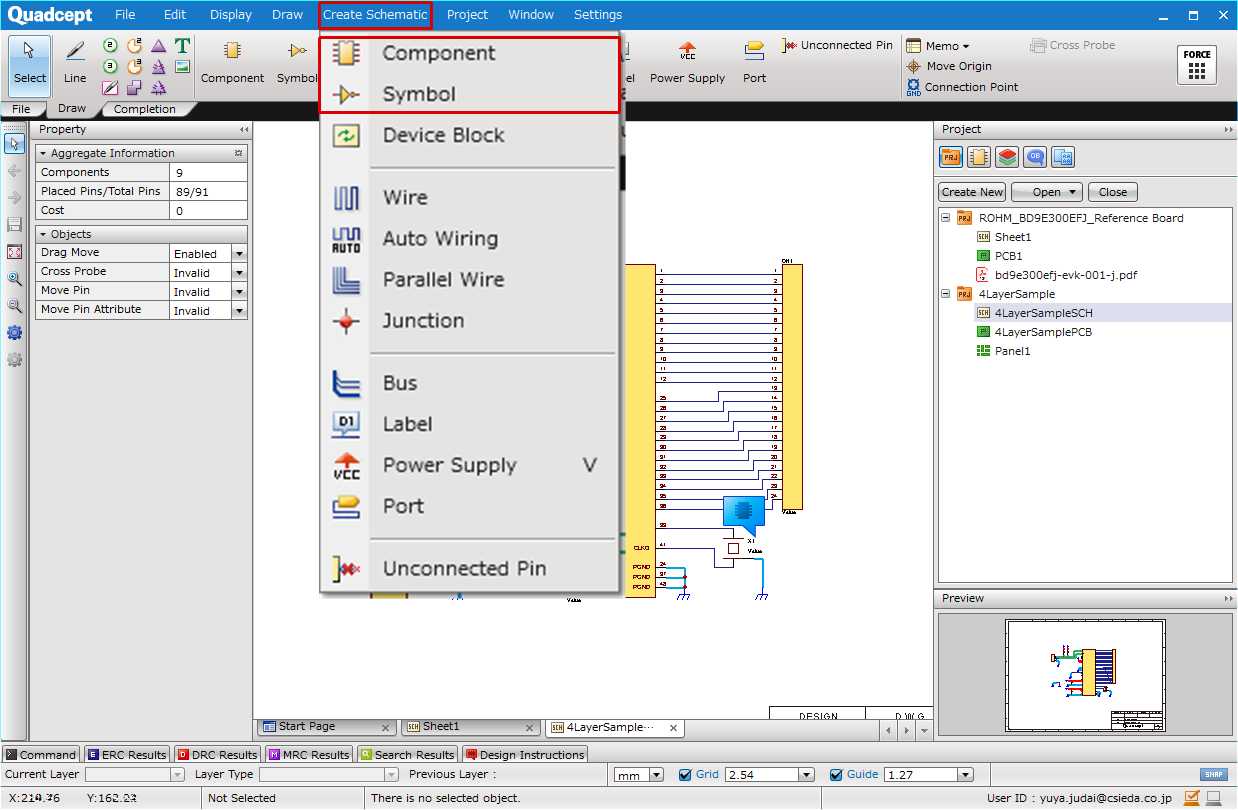Open the Drag Move dropdown
1238x810 pixels.
coord(239,254)
